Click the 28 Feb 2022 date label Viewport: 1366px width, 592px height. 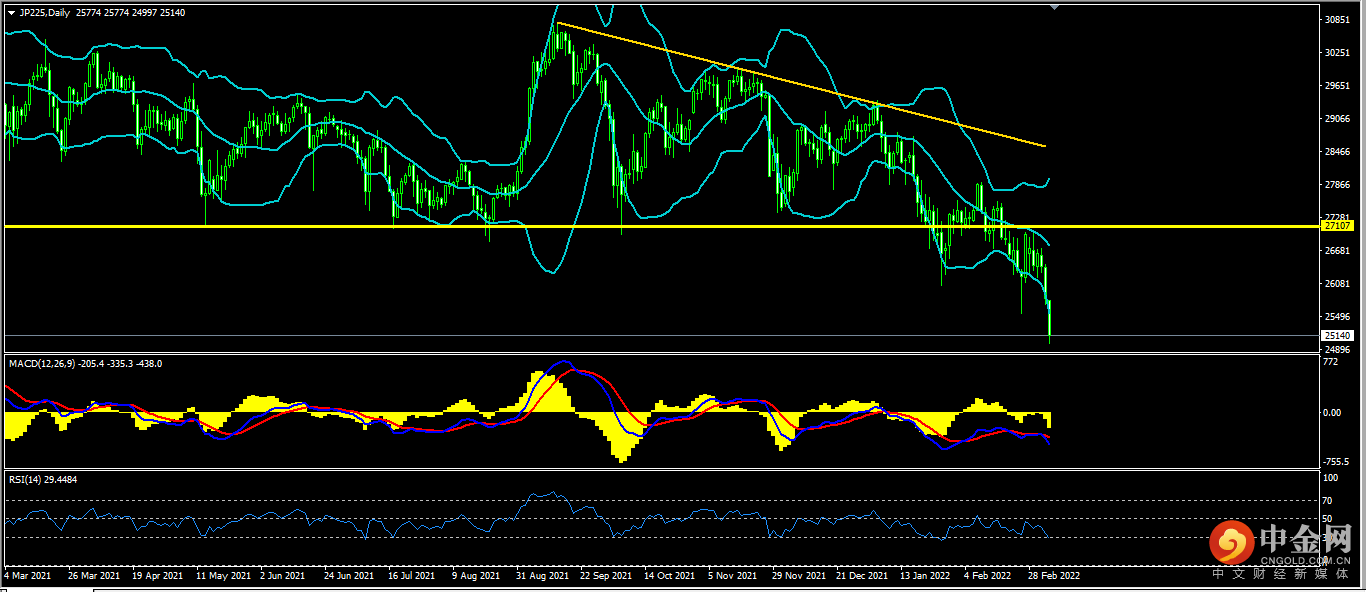coord(1054,576)
